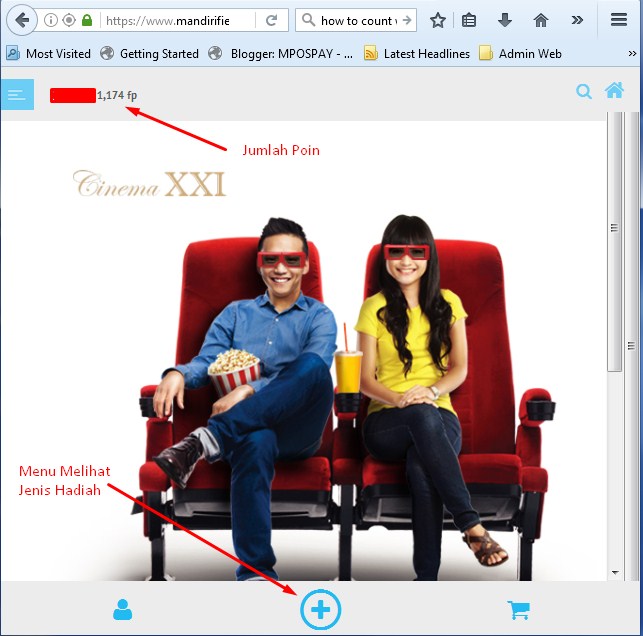Open the downloads arrow icon
The width and height of the screenshot is (643, 636).
tap(505, 20)
